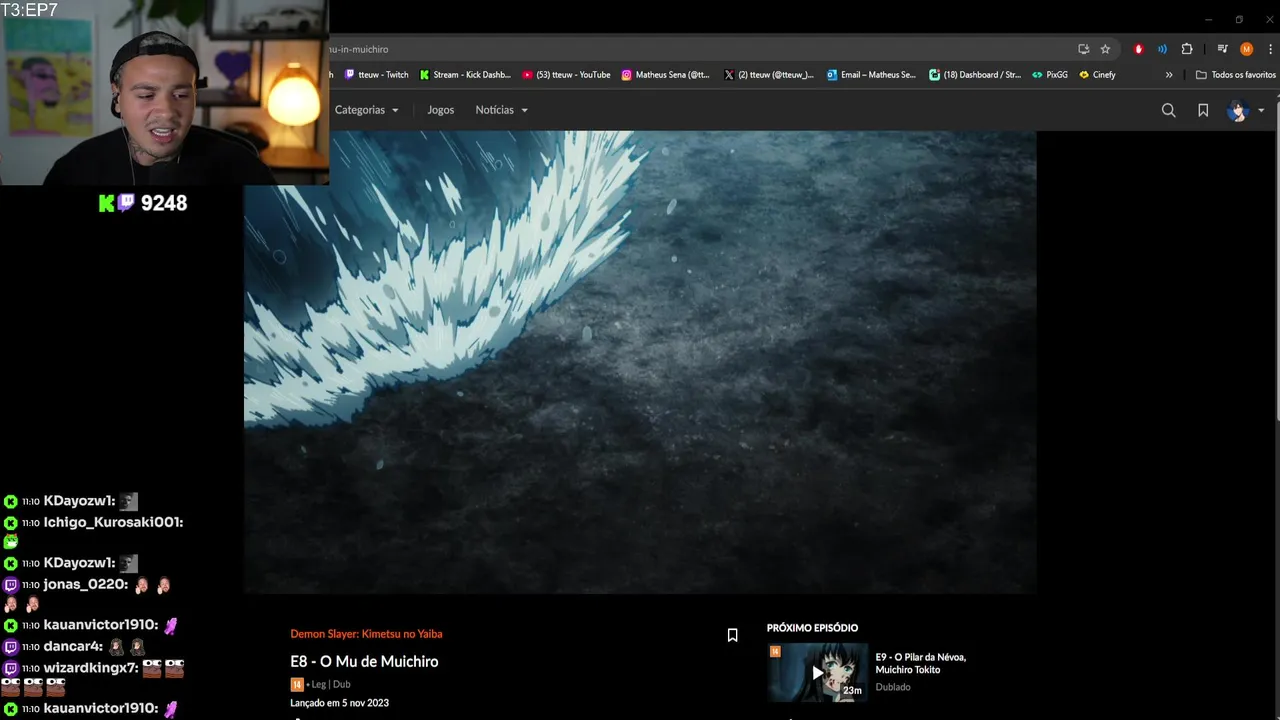Click chat username Ichigo_Kurosaki001

click(113, 522)
